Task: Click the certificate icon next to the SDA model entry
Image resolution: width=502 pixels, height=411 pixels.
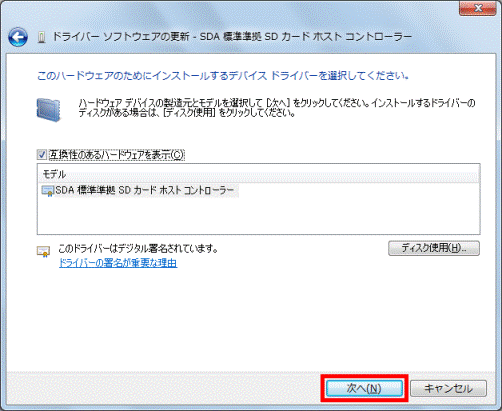Action: click(x=47, y=191)
